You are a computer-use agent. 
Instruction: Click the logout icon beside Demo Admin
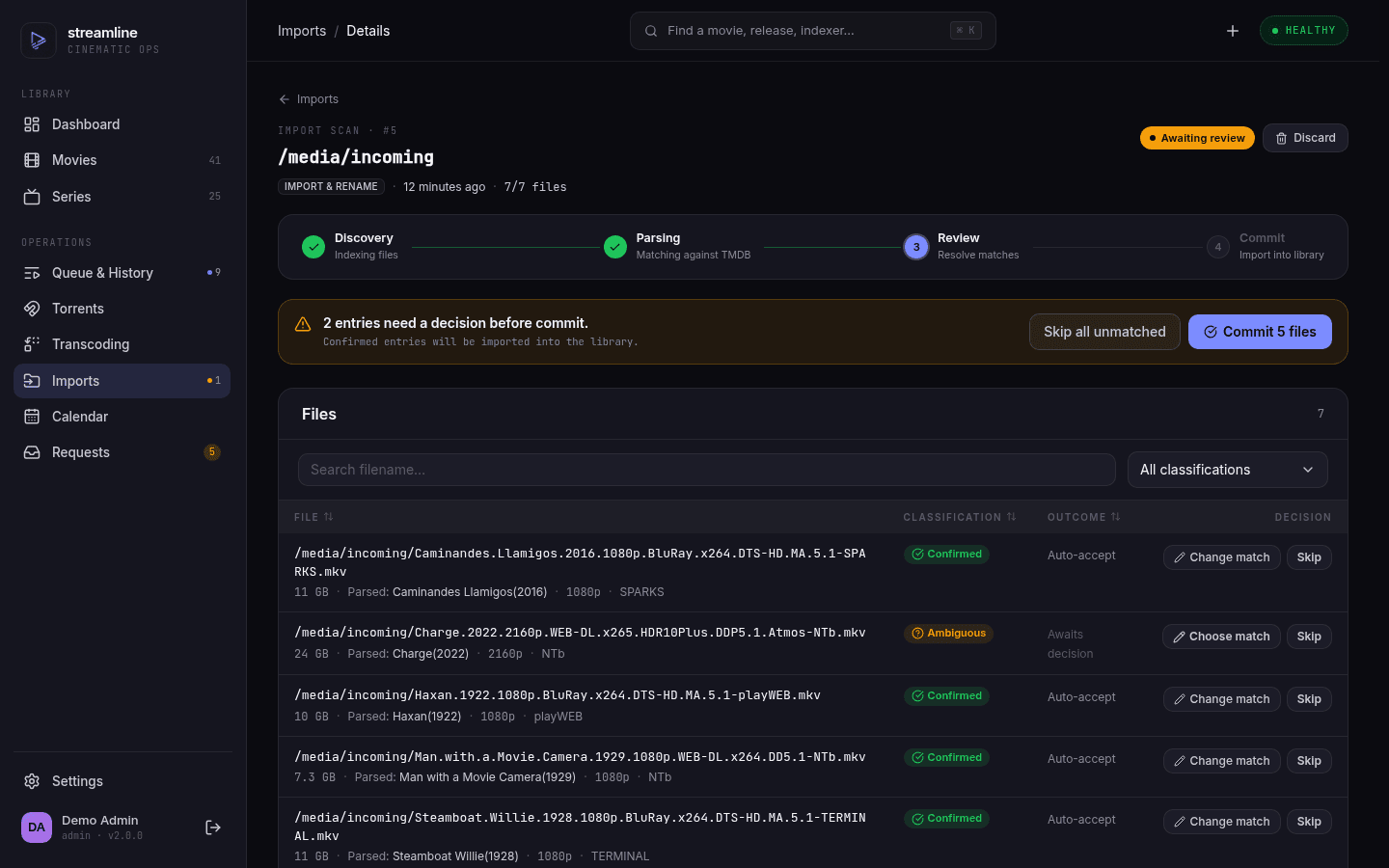213,827
